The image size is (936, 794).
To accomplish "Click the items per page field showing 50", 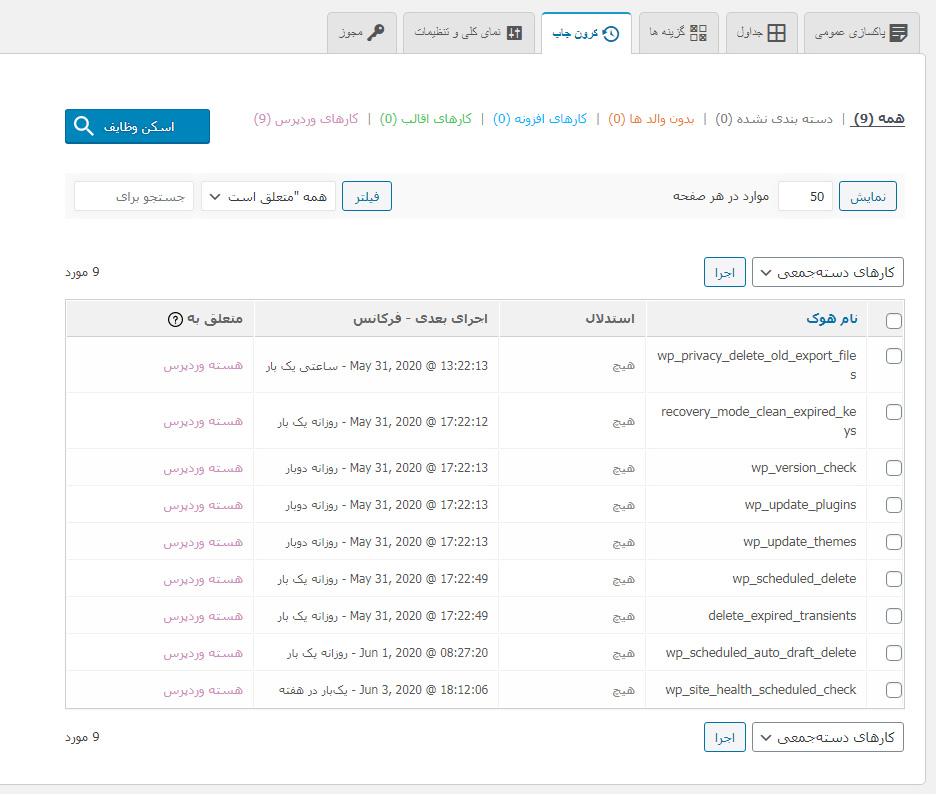I will pos(805,196).
